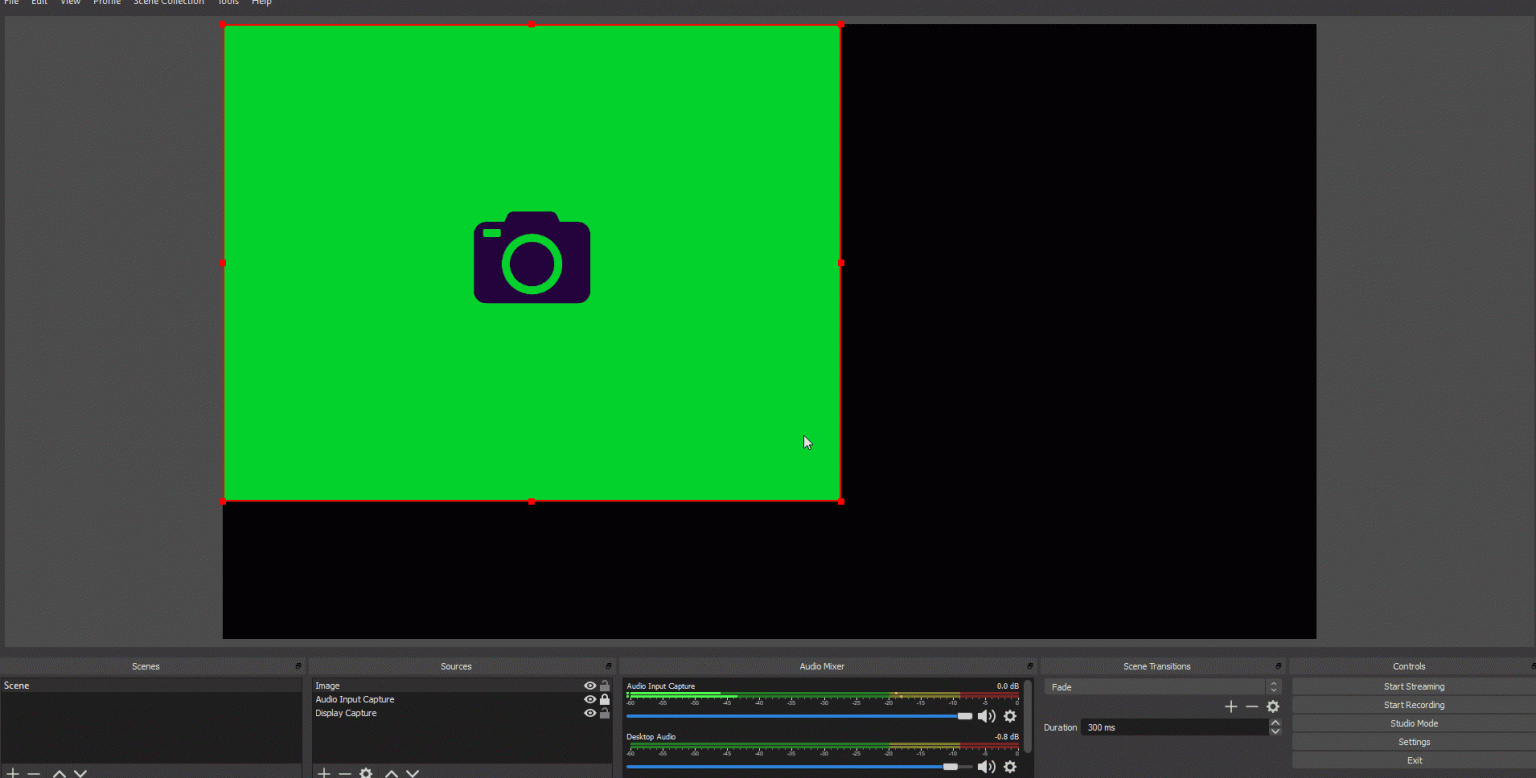Open the Tools menu
The height and width of the screenshot is (778, 1536).
click(228, 3)
